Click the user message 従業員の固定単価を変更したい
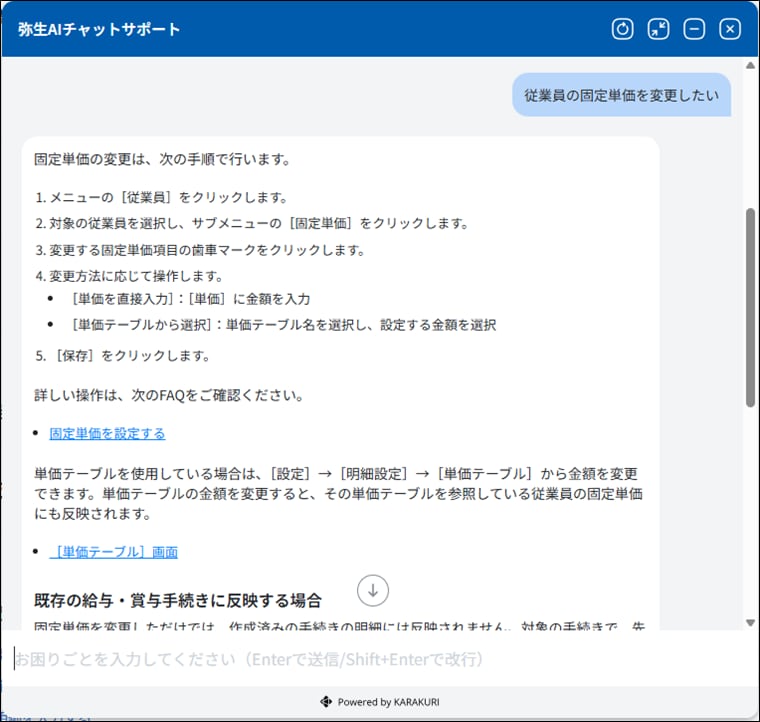 click(621, 95)
